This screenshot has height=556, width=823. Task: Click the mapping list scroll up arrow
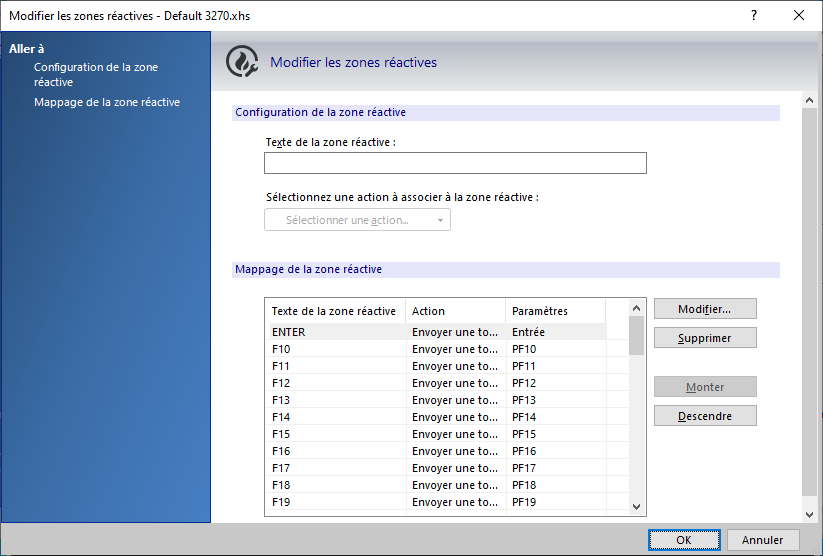coord(637,308)
